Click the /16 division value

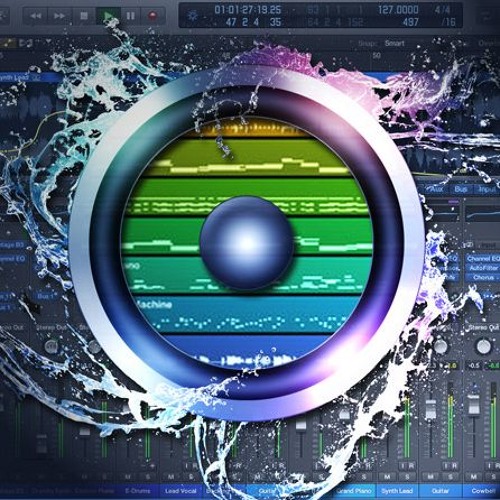[448, 22]
